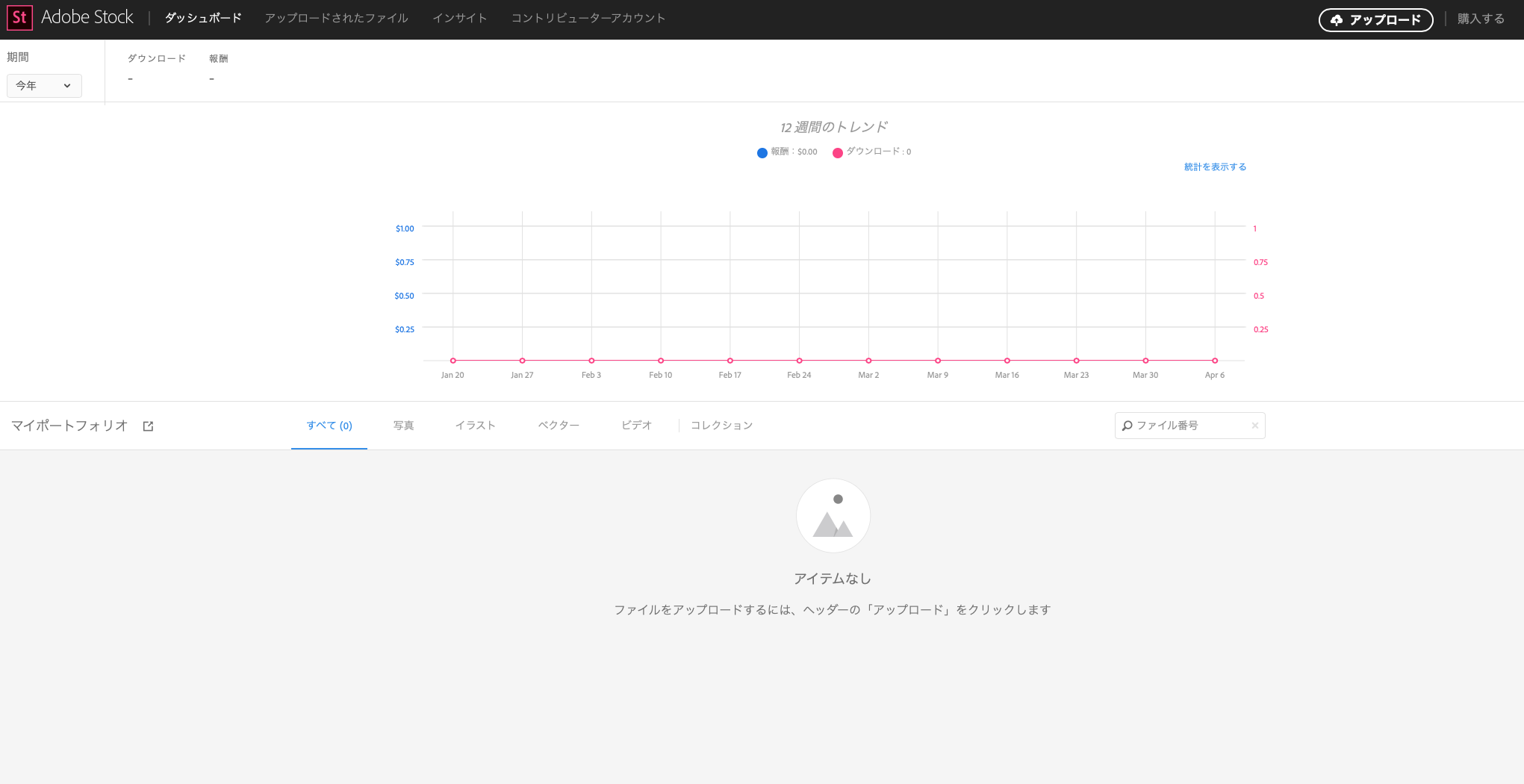Click the Adobe Stock St logo icon
Image resolution: width=1524 pixels, height=784 pixels.
tap(19, 18)
